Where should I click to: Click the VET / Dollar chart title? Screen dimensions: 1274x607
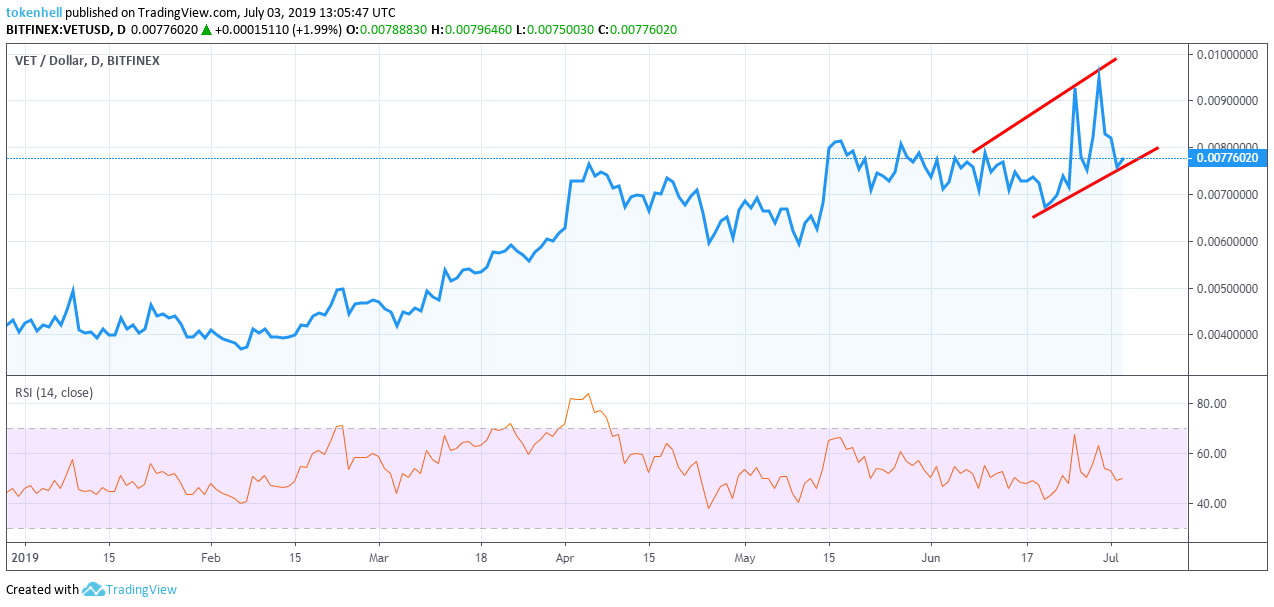[87, 61]
